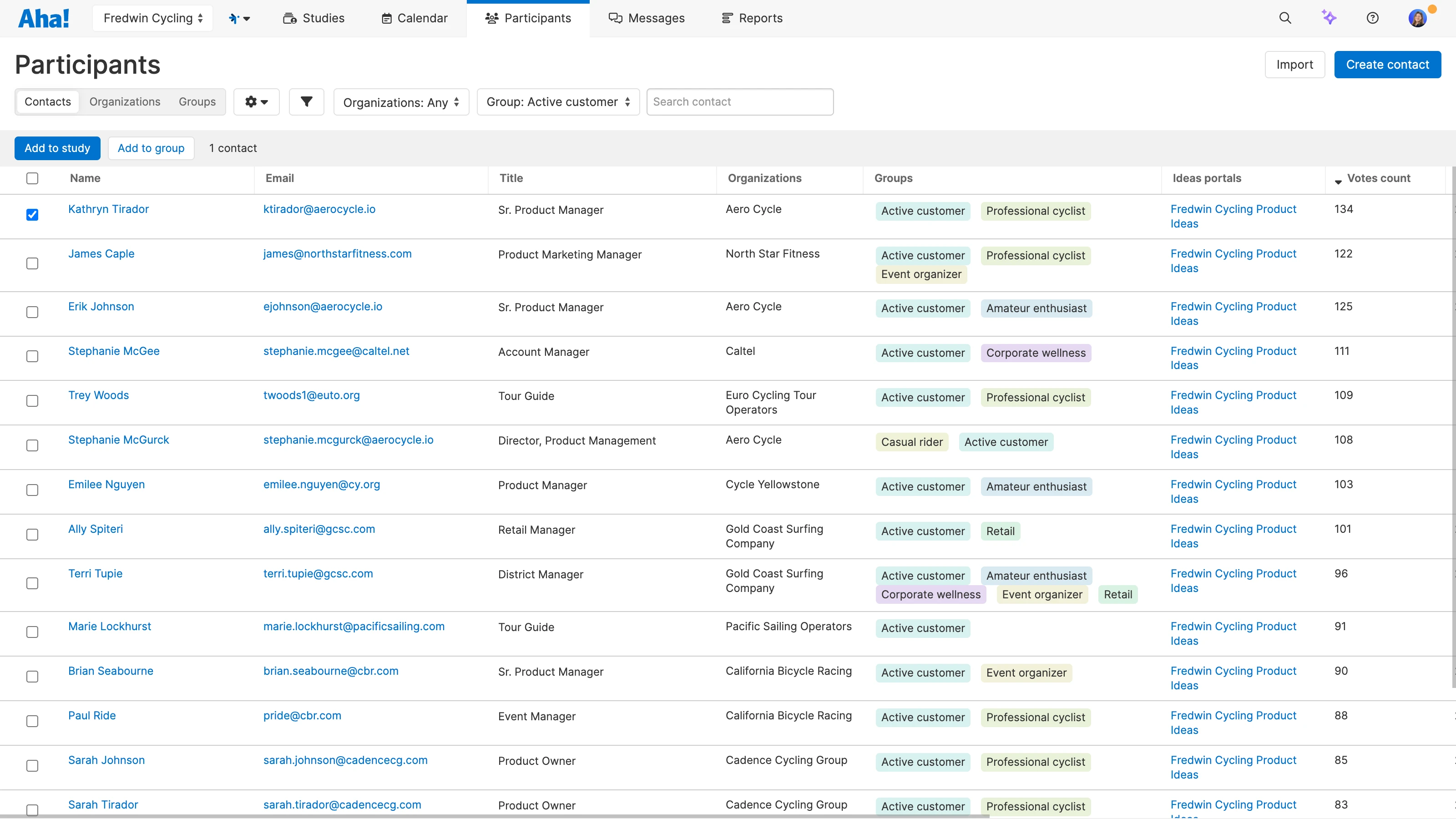Open the Reports section
The height and width of the screenshot is (819, 1456).
click(x=752, y=18)
